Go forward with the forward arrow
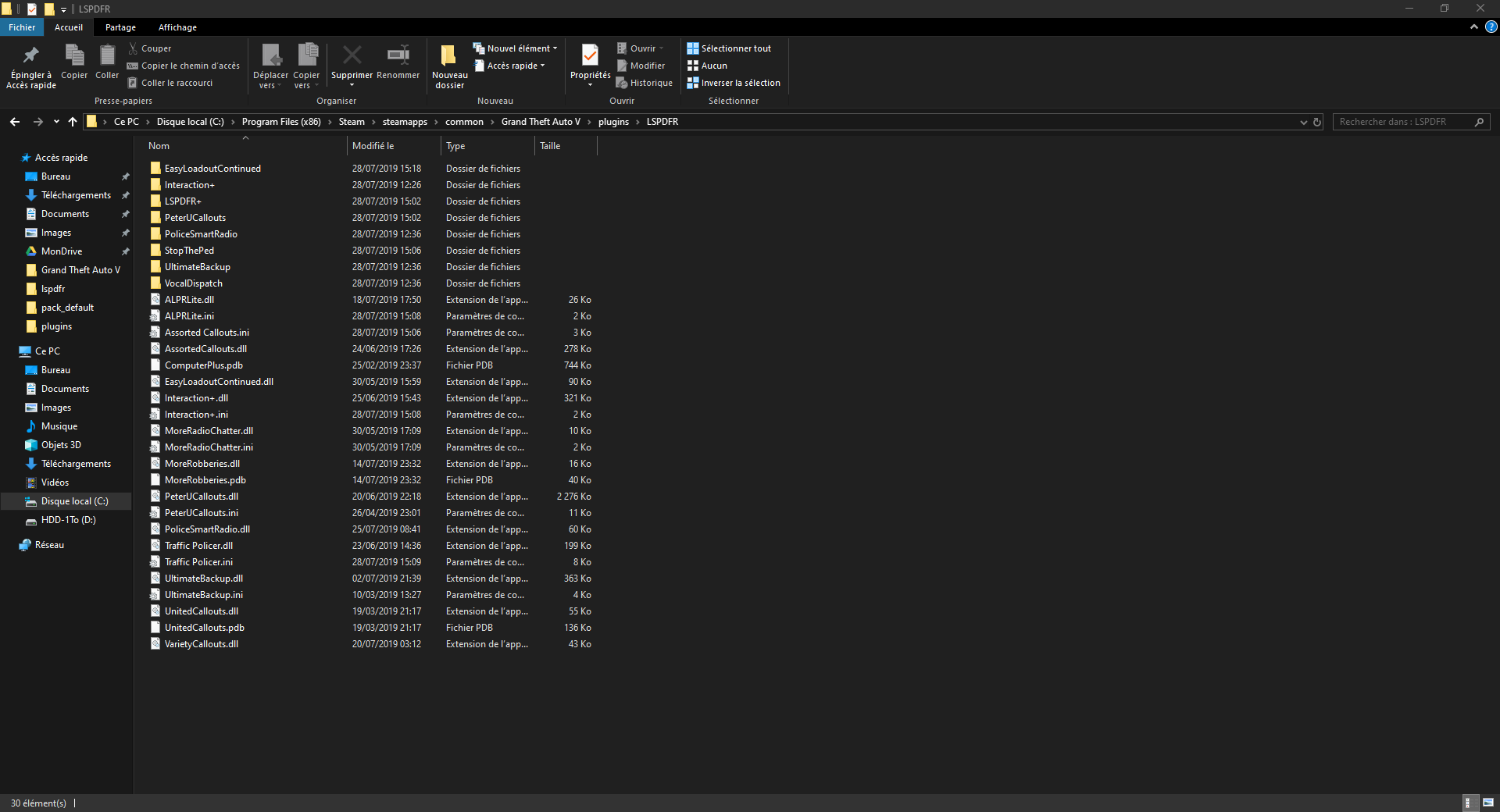Screen dimensions: 1500x812 point(38,122)
